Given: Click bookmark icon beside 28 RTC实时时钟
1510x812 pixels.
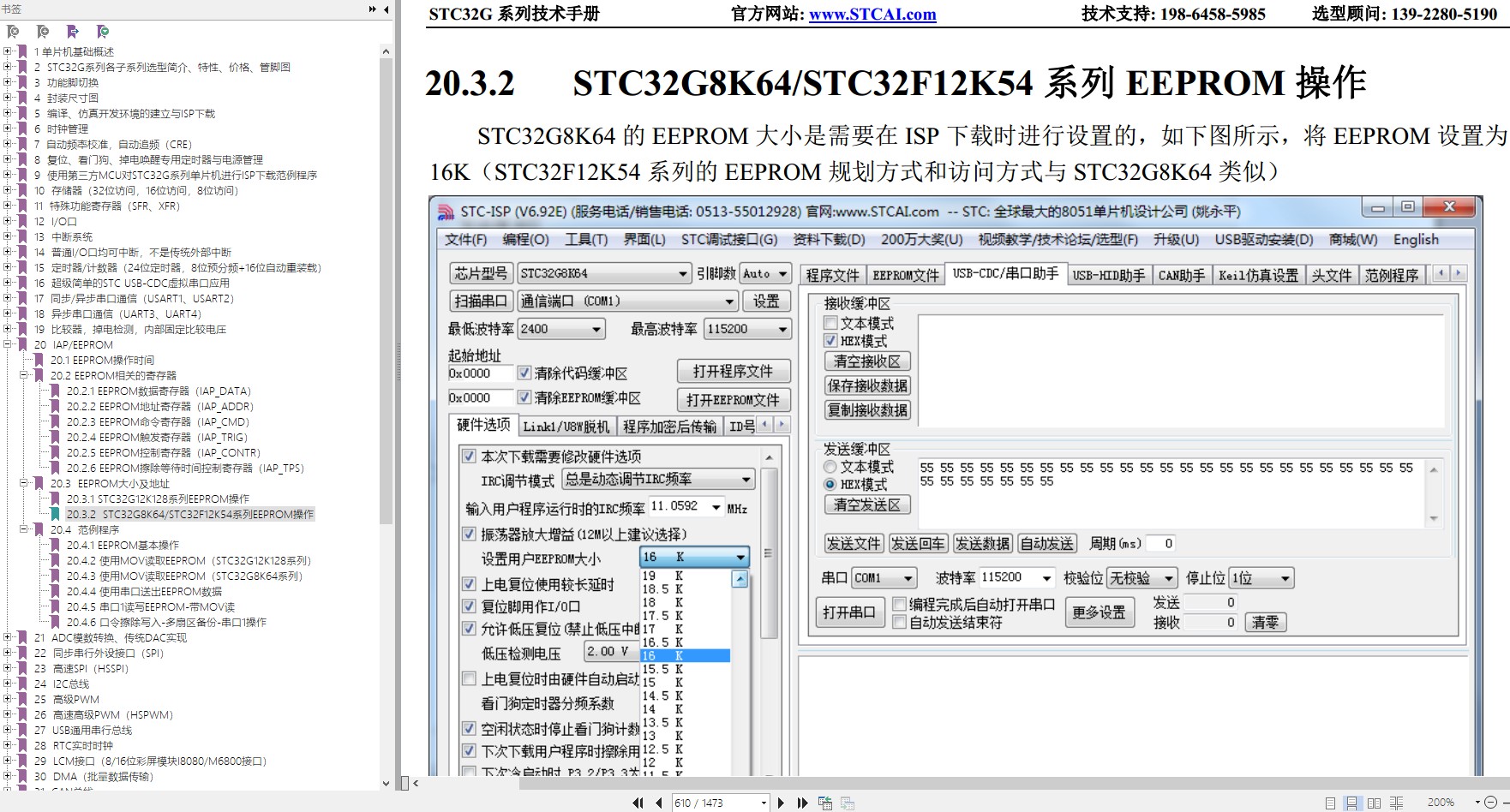Looking at the screenshot, I should (22, 745).
